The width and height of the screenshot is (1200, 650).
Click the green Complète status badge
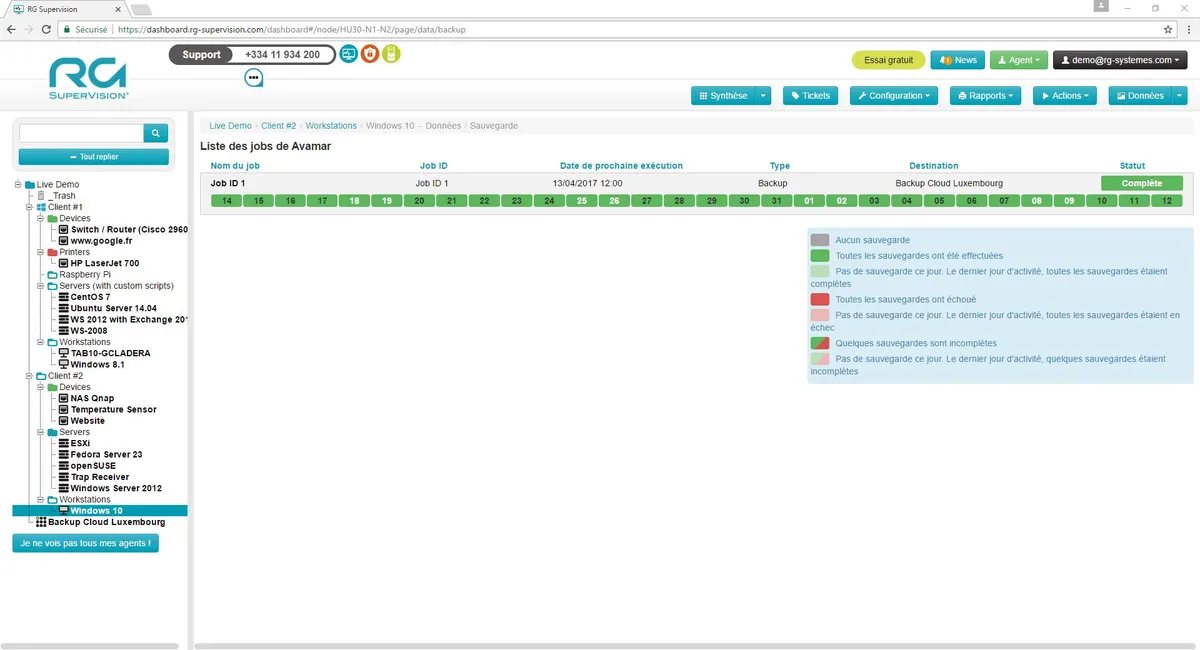pos(1142,184)
